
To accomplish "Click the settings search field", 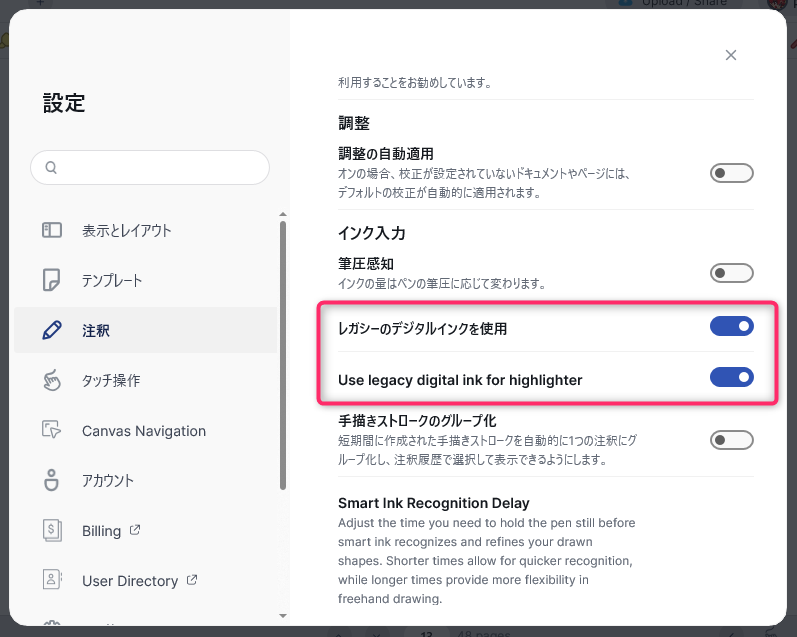I will [150, 167].
